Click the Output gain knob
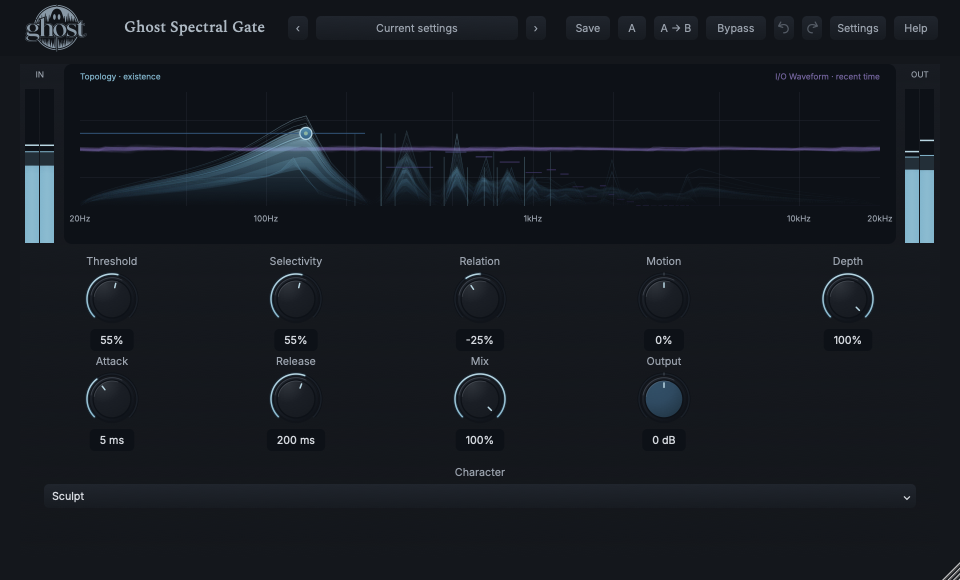 coord(664,399)
